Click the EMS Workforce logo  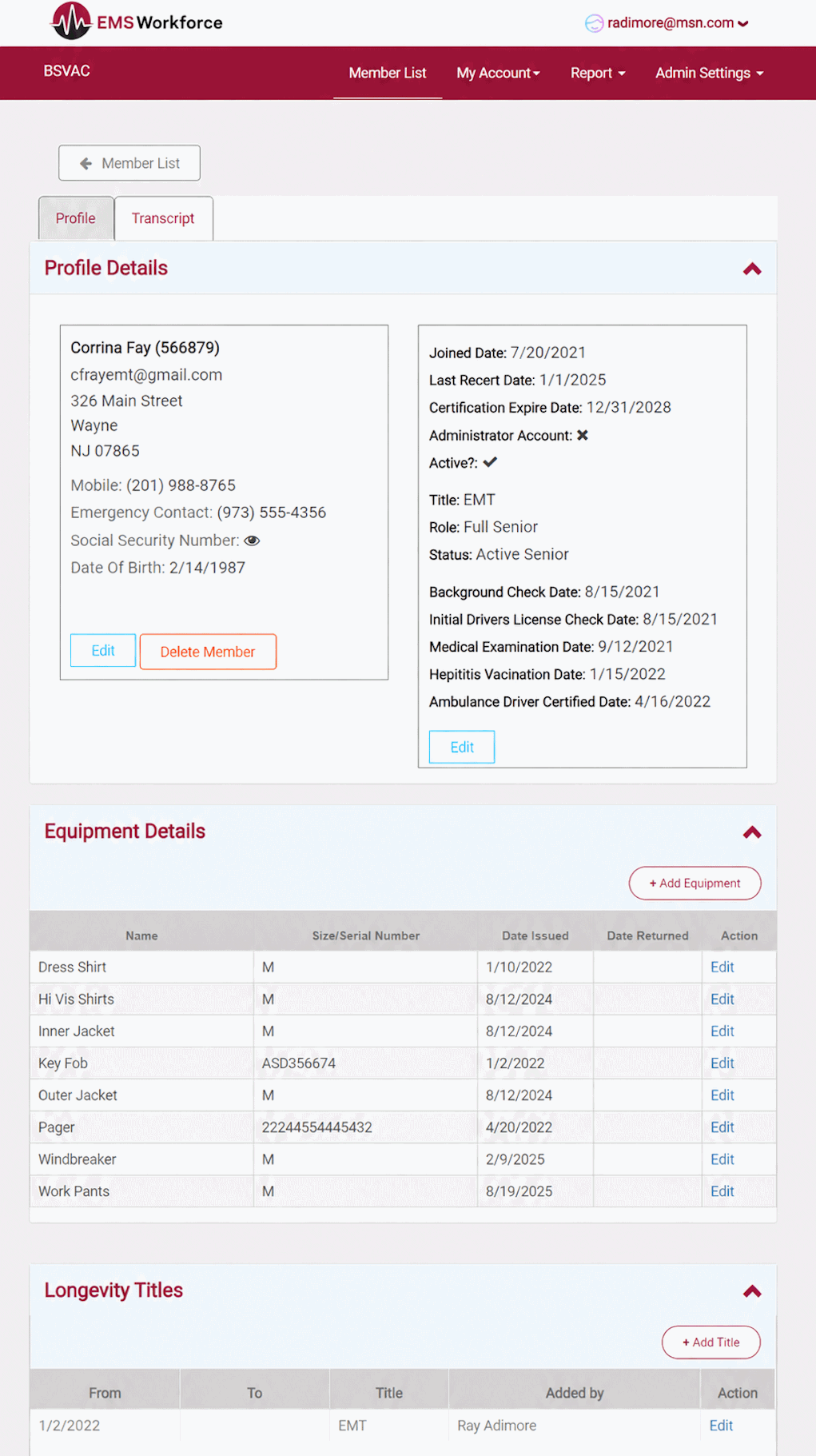point(137,22)
